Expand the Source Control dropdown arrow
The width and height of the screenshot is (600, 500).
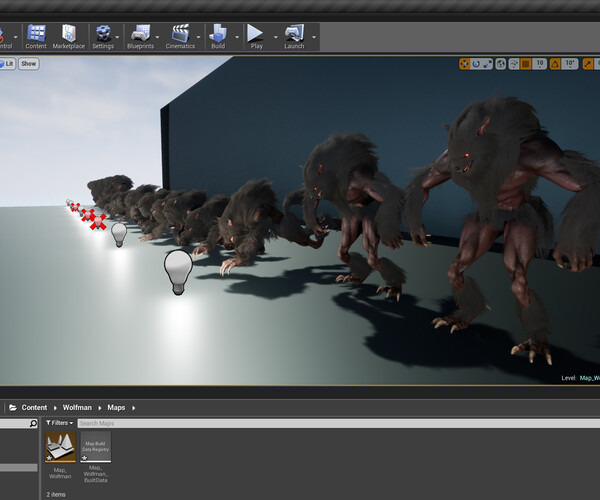point(16,37)
